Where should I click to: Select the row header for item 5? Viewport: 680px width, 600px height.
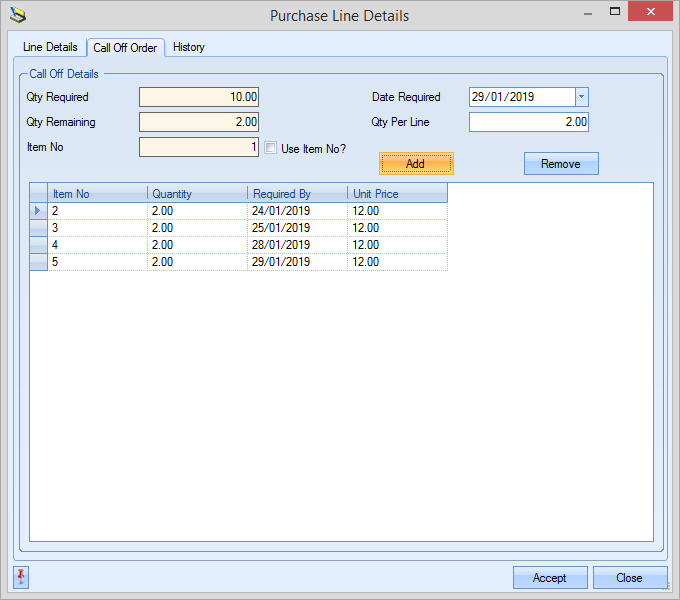click(39, 262)
